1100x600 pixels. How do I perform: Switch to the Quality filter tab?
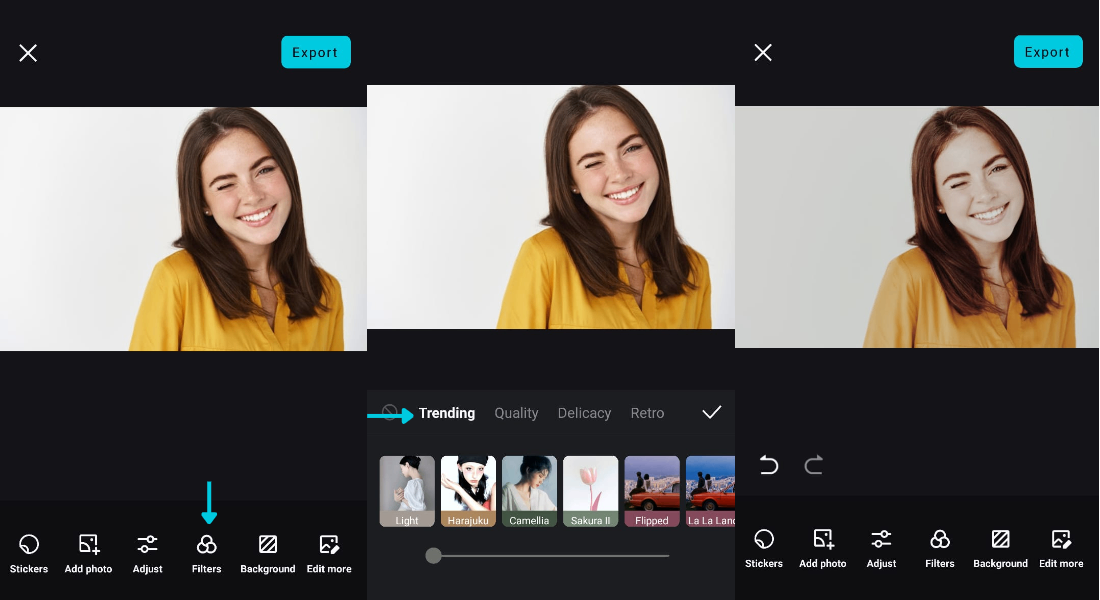[516, 413]
